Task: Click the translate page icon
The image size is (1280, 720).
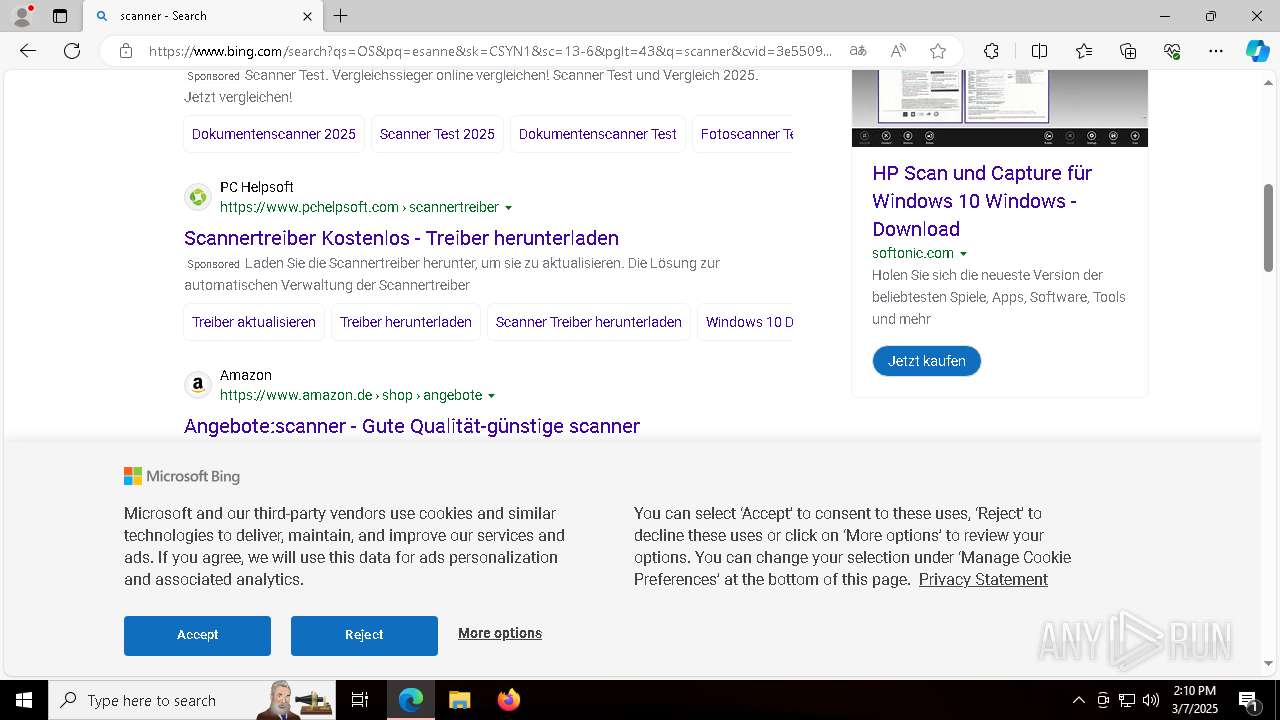Action: point(858,51)
